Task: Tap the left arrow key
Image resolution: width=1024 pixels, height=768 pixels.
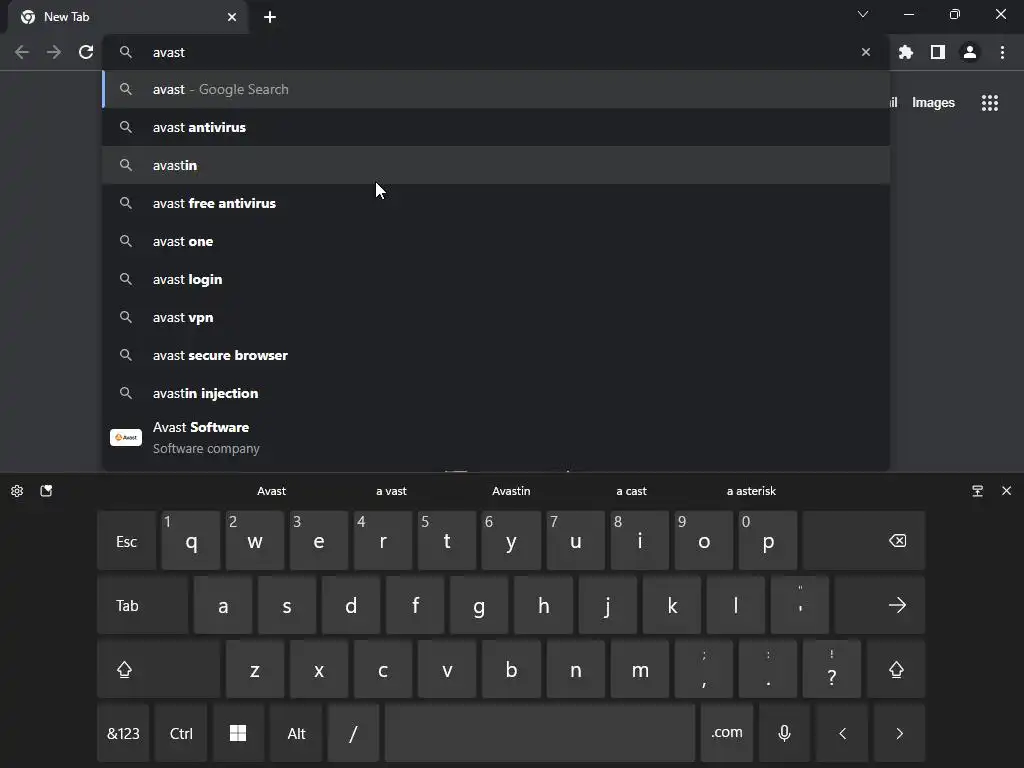Action: [x=842, y=733]
